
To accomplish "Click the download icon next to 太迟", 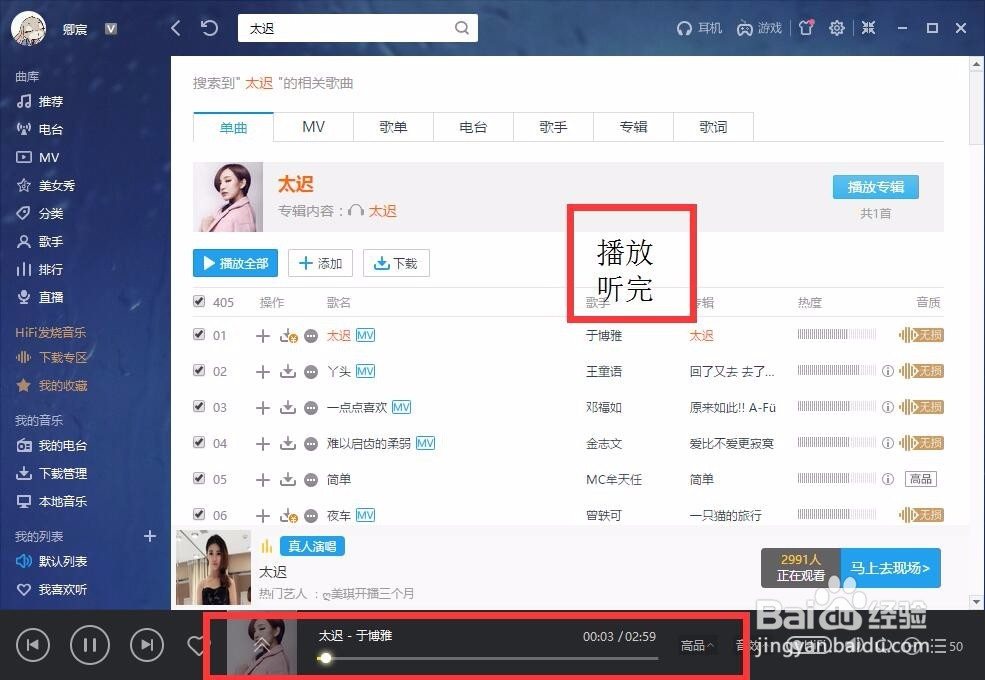I will pyautogui.click(x=286, y=335).
